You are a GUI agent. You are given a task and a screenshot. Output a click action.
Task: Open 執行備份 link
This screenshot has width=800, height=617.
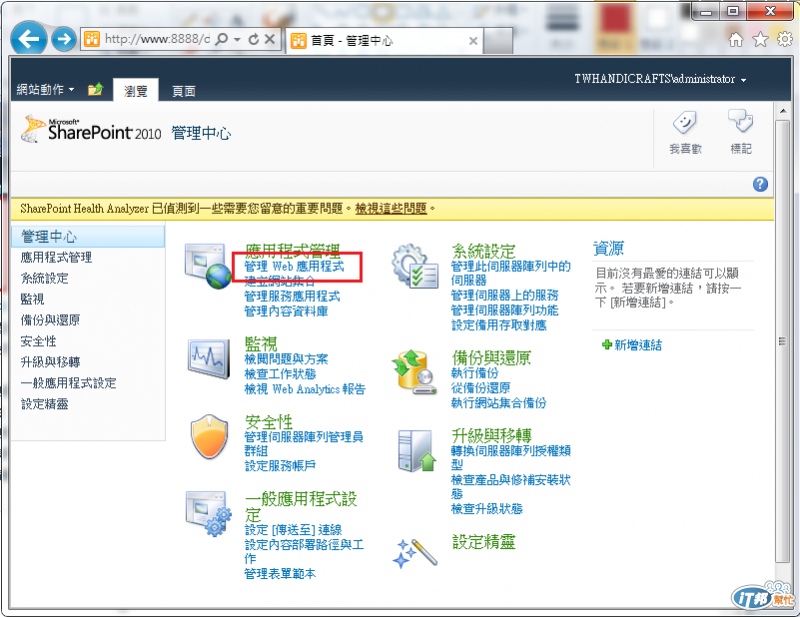point(474,373)
